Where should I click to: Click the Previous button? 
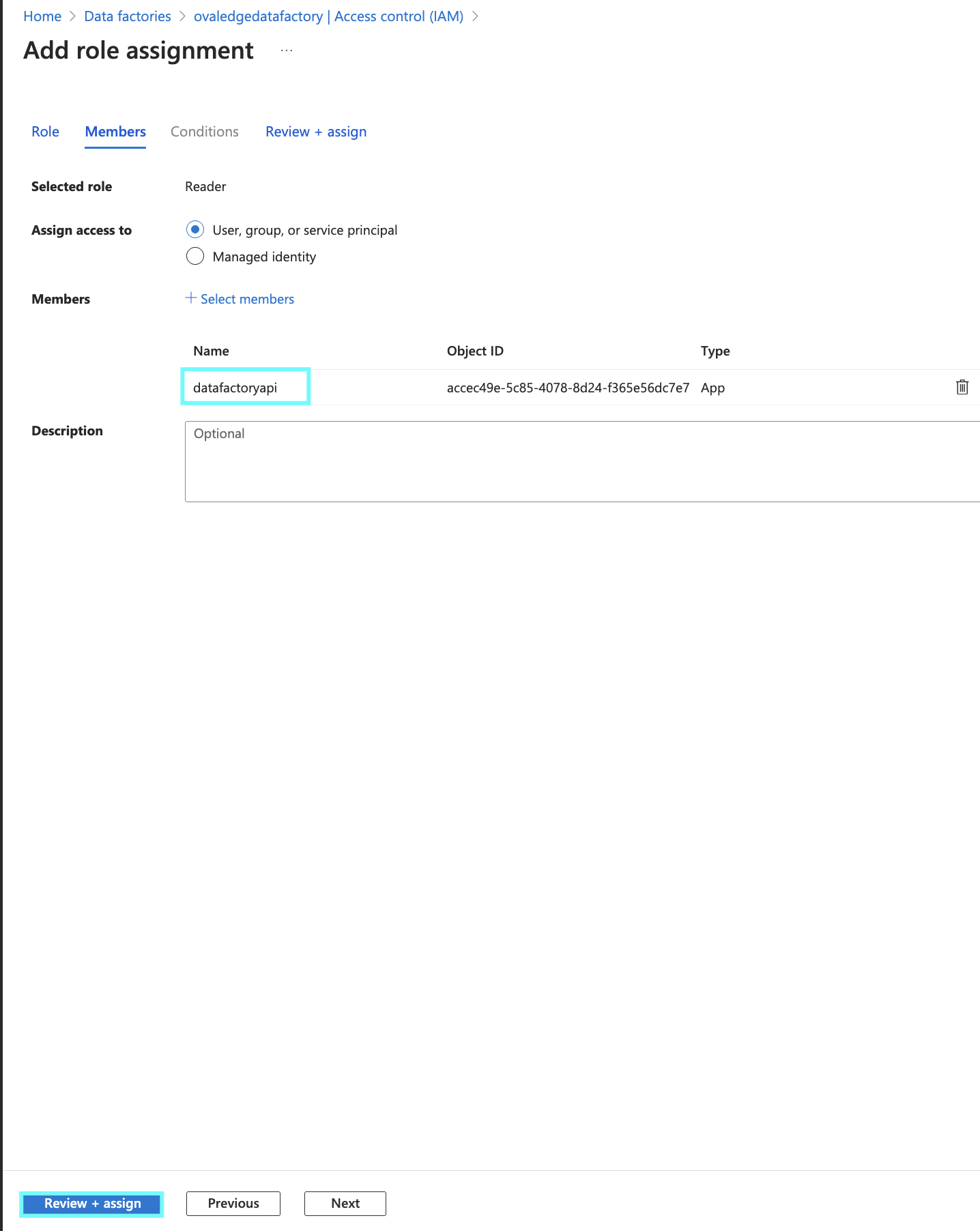pos(233,1203)
